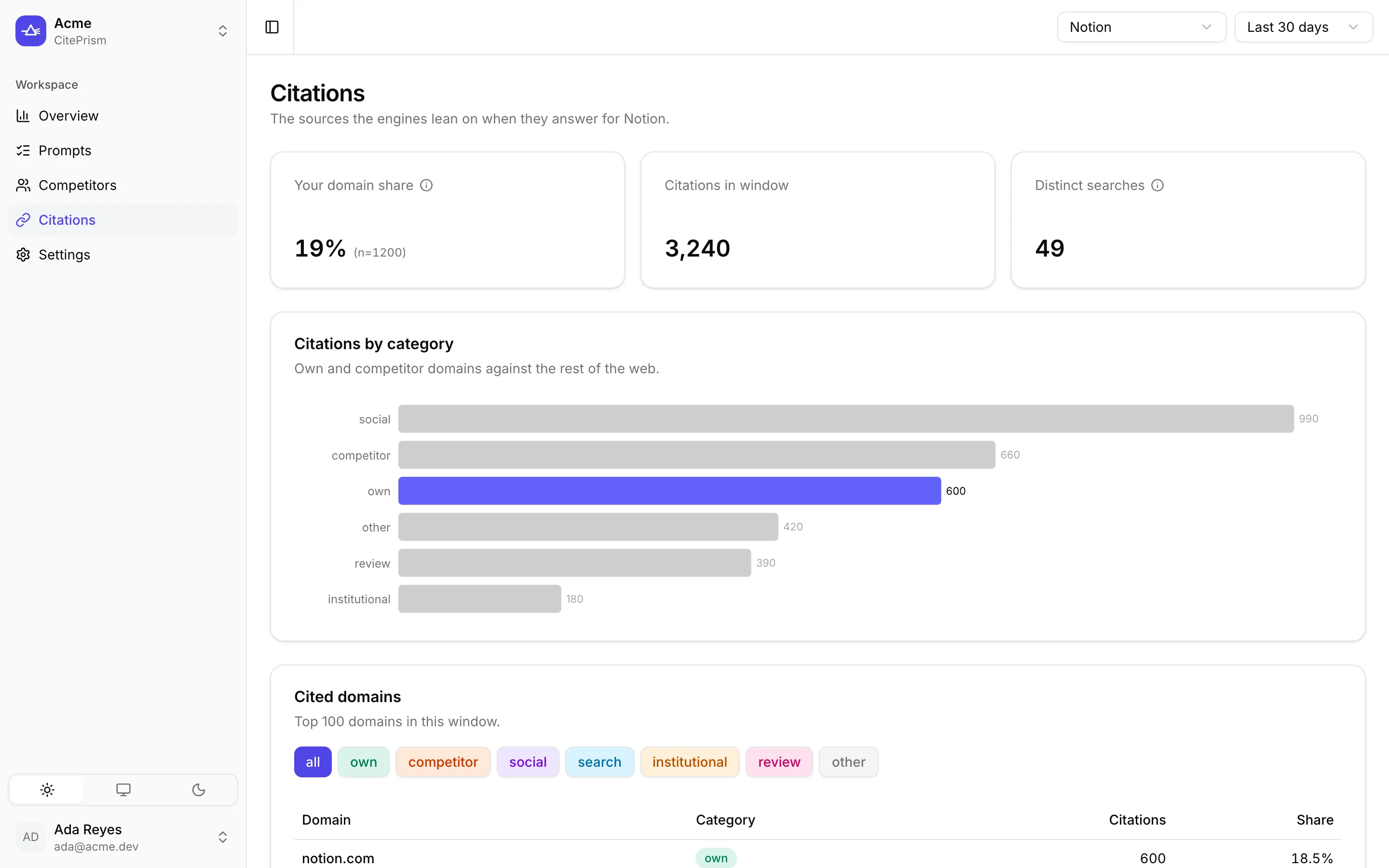Viewport: 1389px width, 868px height.
Task: Show info for Your domain share
Action: coord(426,186)
